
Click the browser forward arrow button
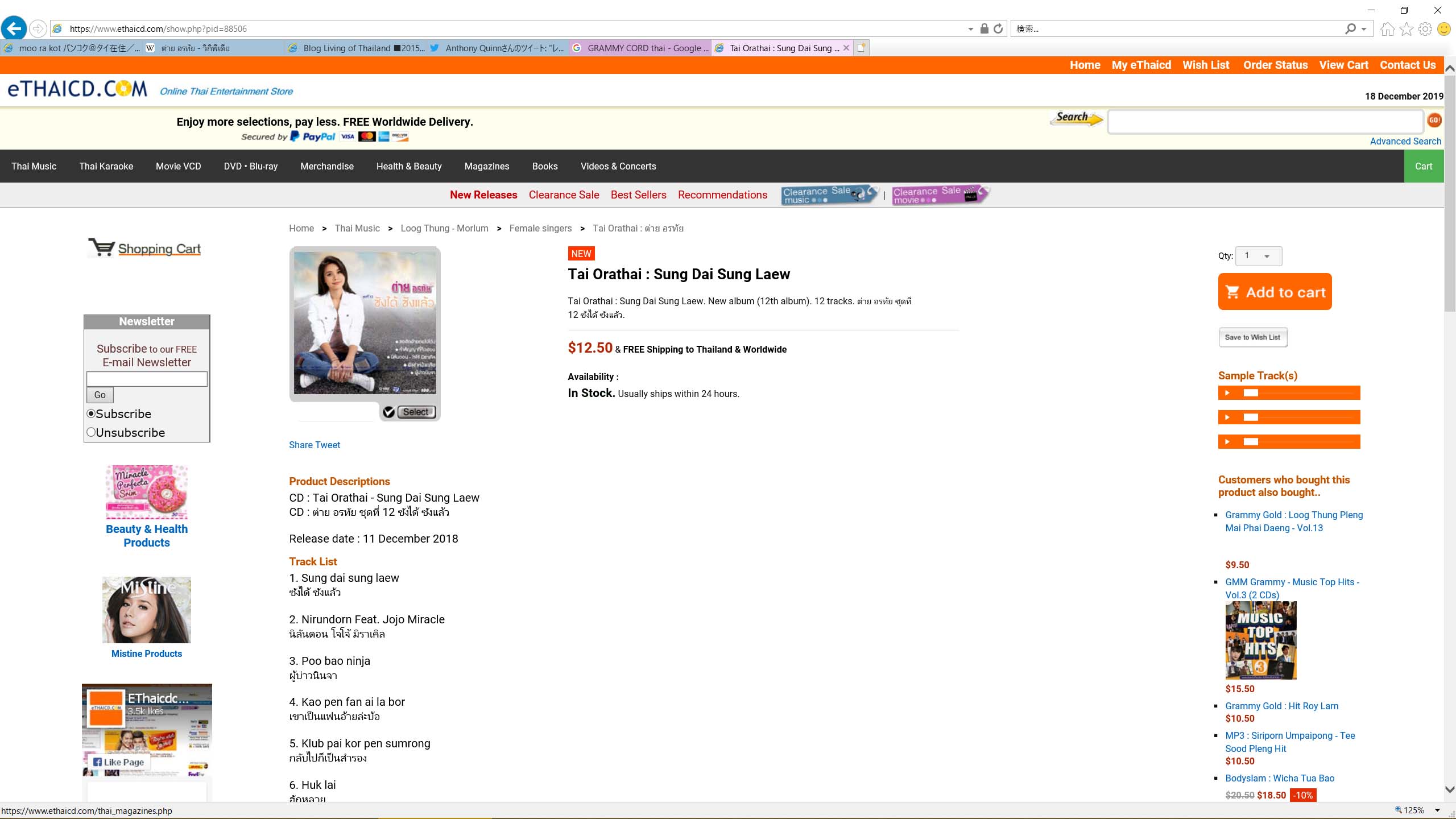[38, 28]
